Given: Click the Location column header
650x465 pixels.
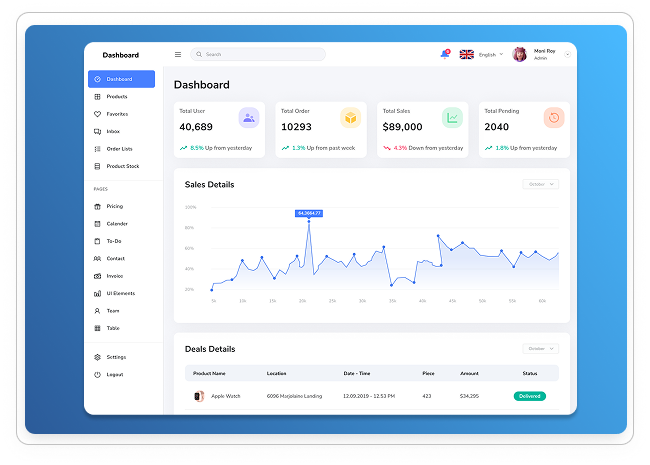Looking at the screenshot, I should (276, 373).
